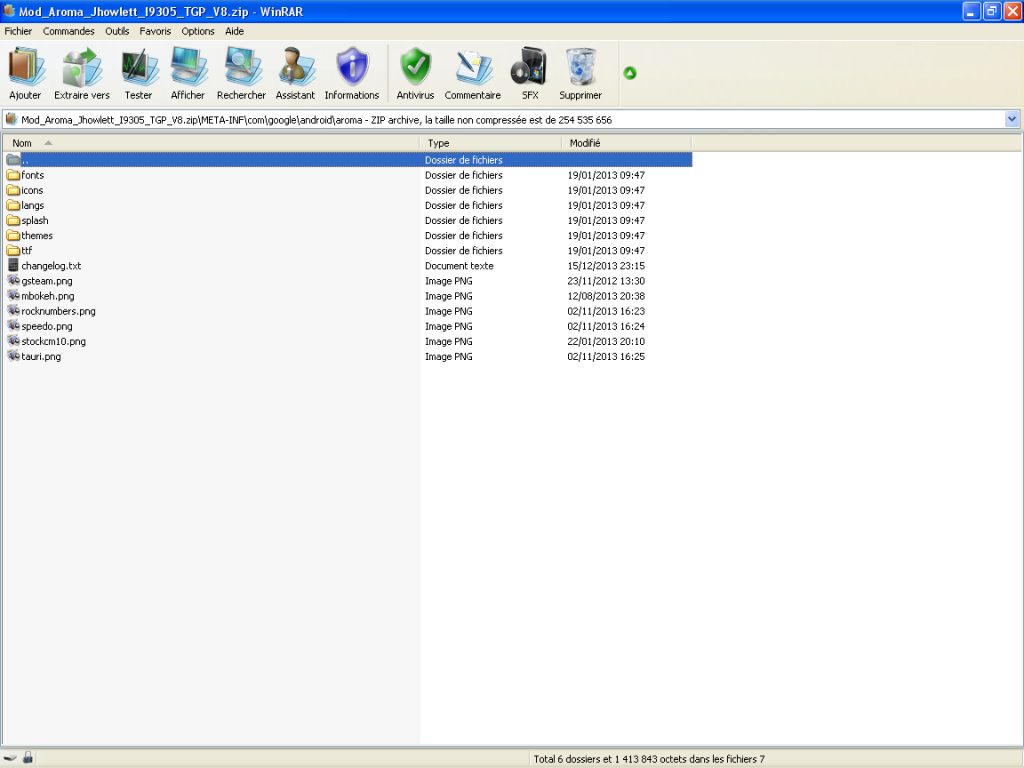
Task: Select stockcm10.png file
Action: [x=46, y=341]
